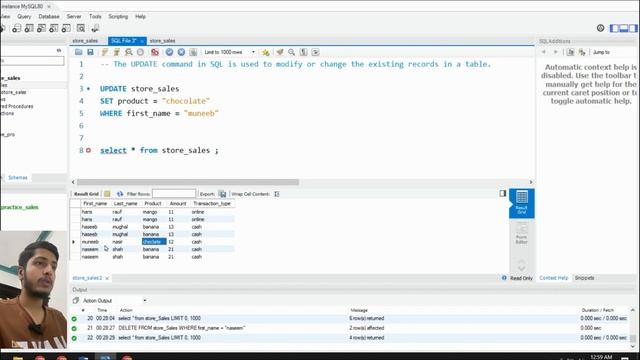Image resolution: width=640 pixels, height=360 pixels.
Task: Execute statement under cursor with lightning-cursor icon
Action: tap(116, 52)
